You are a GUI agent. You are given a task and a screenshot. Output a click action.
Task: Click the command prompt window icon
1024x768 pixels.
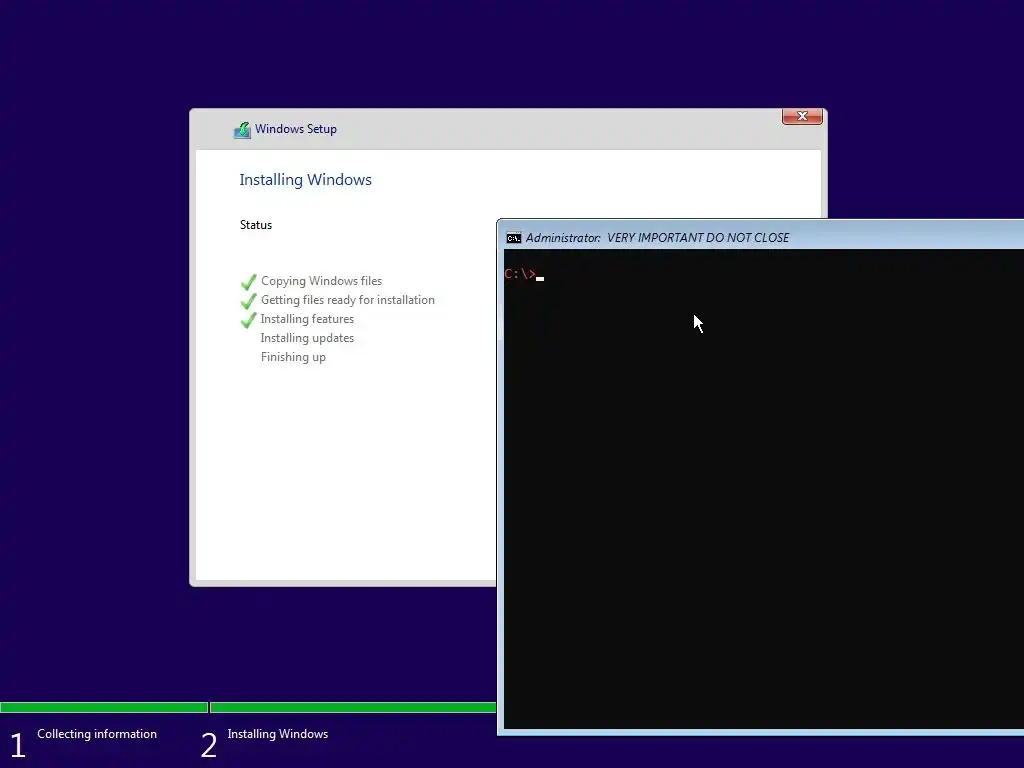514,238
